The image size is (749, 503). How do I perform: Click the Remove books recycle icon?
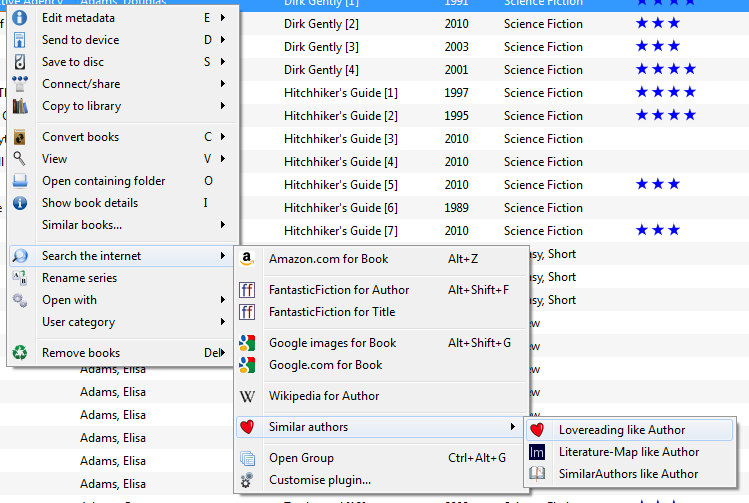pos(20,353)
